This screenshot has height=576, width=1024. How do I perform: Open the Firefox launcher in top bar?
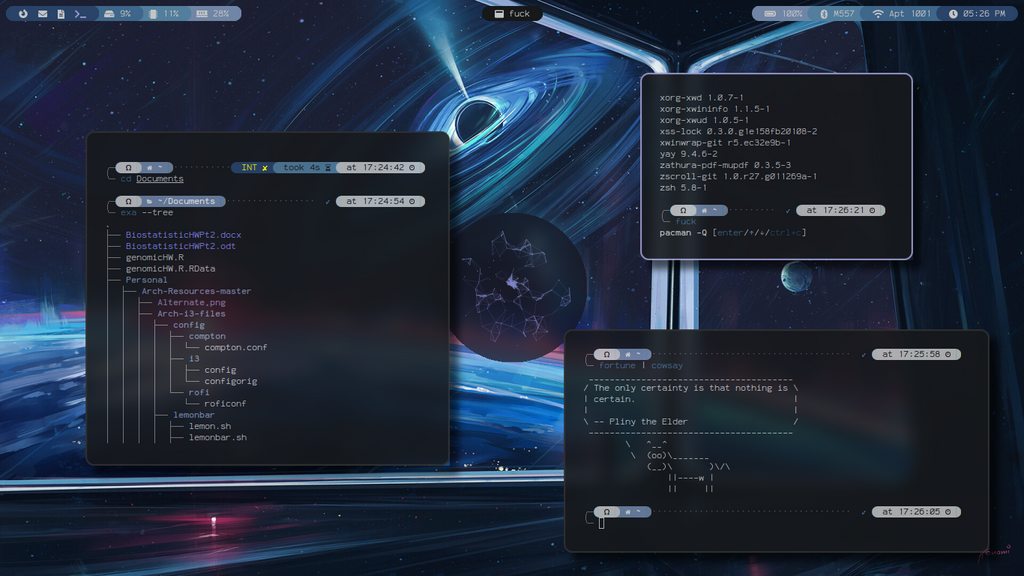(x=24, y=14)
